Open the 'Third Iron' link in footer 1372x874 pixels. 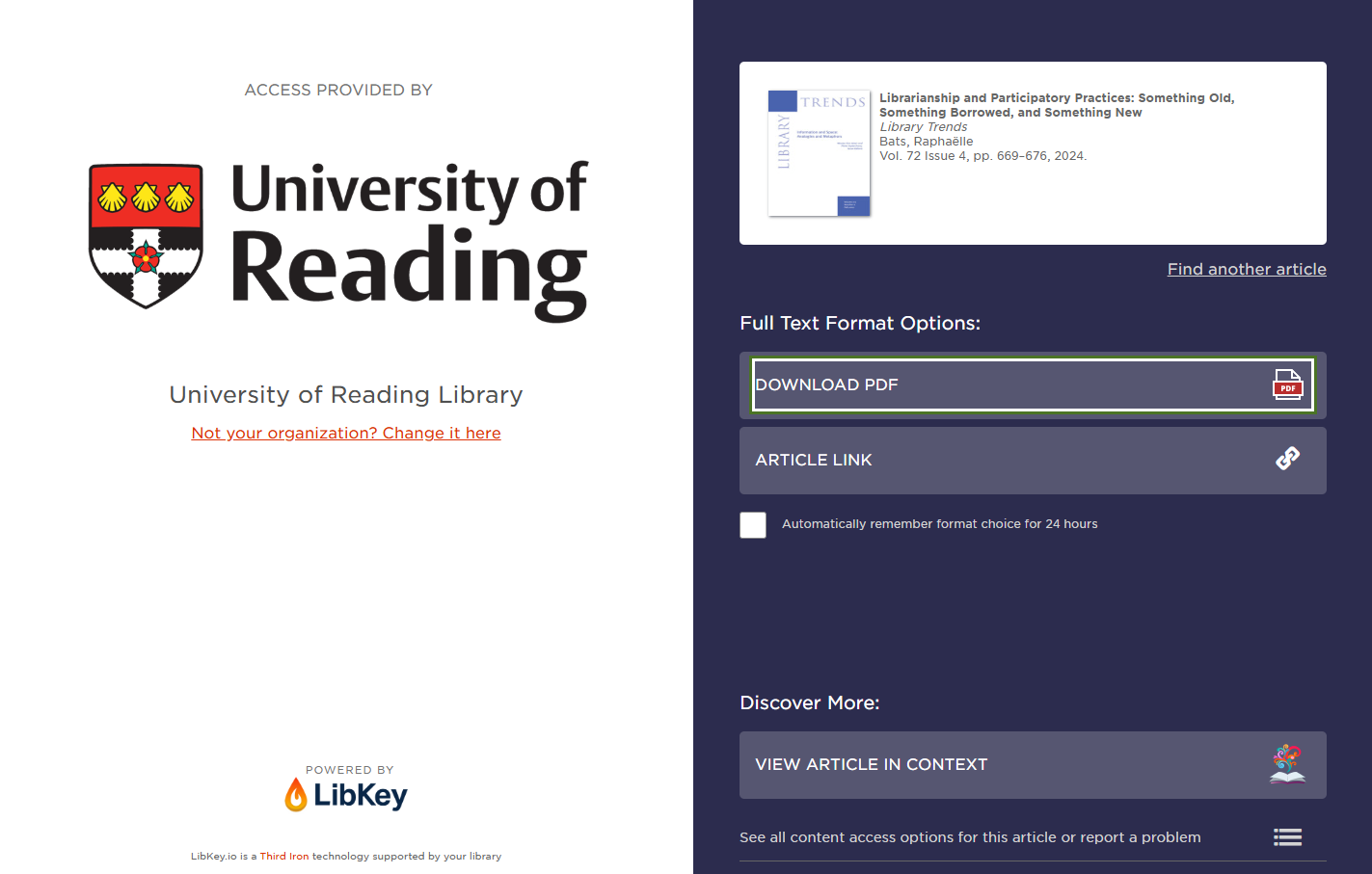tap(284, 856)
